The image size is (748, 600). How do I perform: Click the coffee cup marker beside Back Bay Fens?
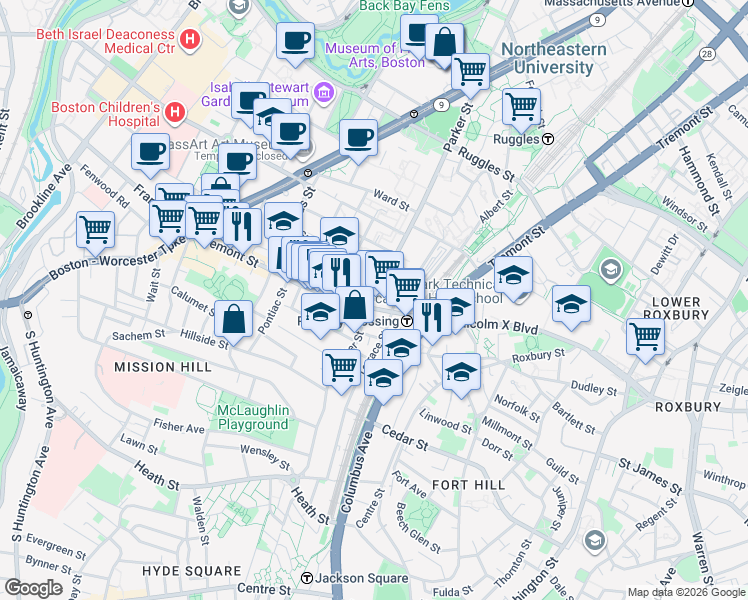tap(295, 41)
